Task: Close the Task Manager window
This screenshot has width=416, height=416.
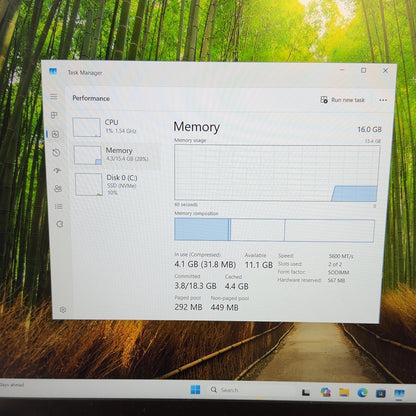Action: point(385,71)
